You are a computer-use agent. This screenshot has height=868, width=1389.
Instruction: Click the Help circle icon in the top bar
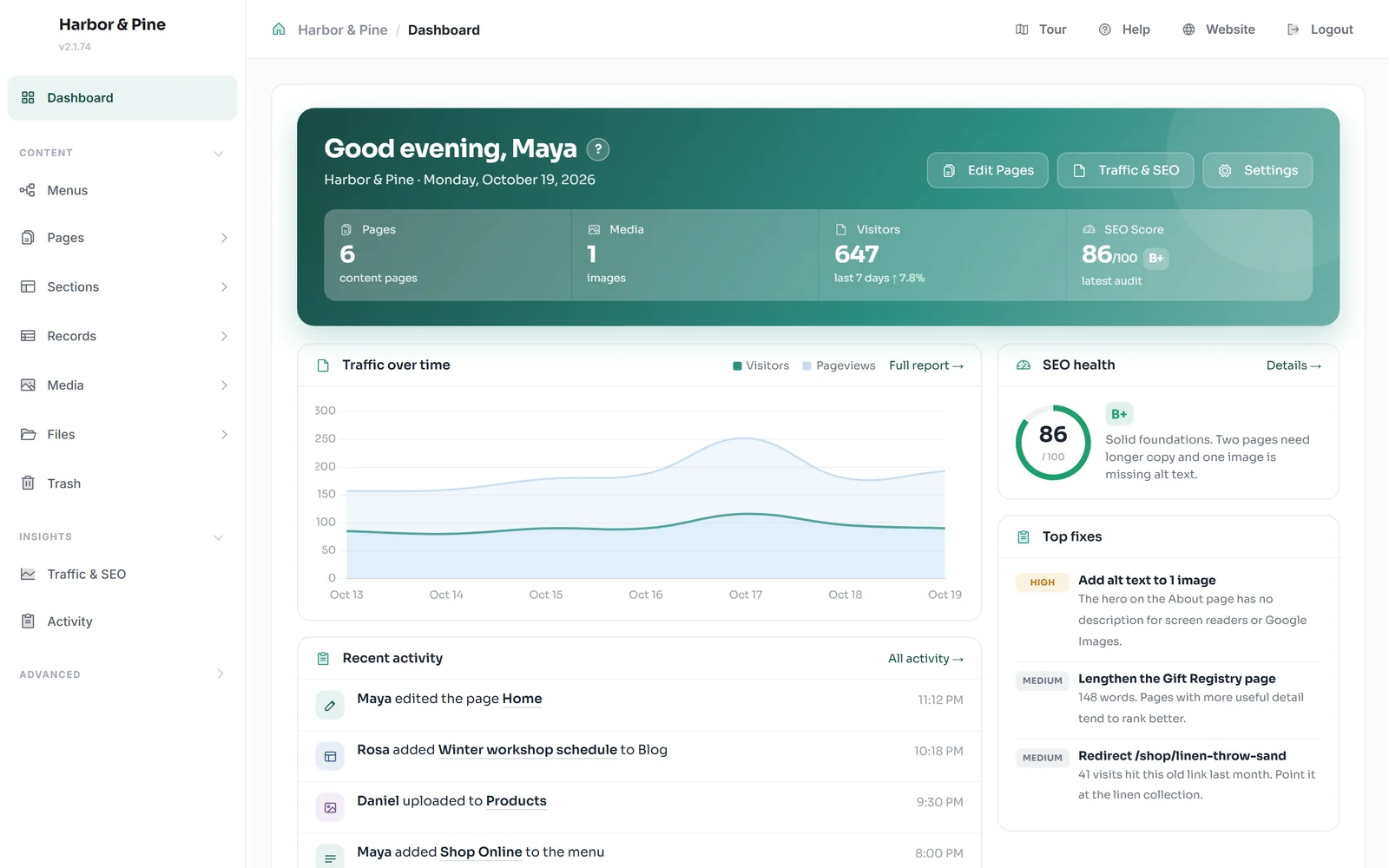(x=1105, y=30)
